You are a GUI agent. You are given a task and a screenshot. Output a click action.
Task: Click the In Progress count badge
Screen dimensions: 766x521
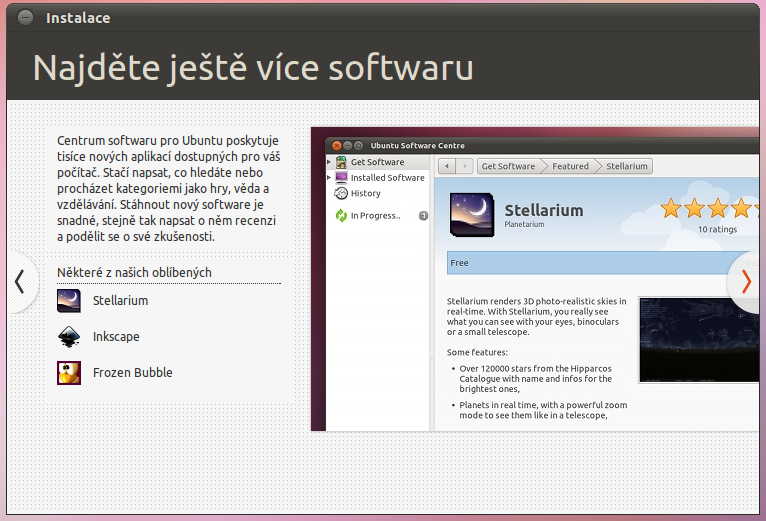(x=424, y=216)
